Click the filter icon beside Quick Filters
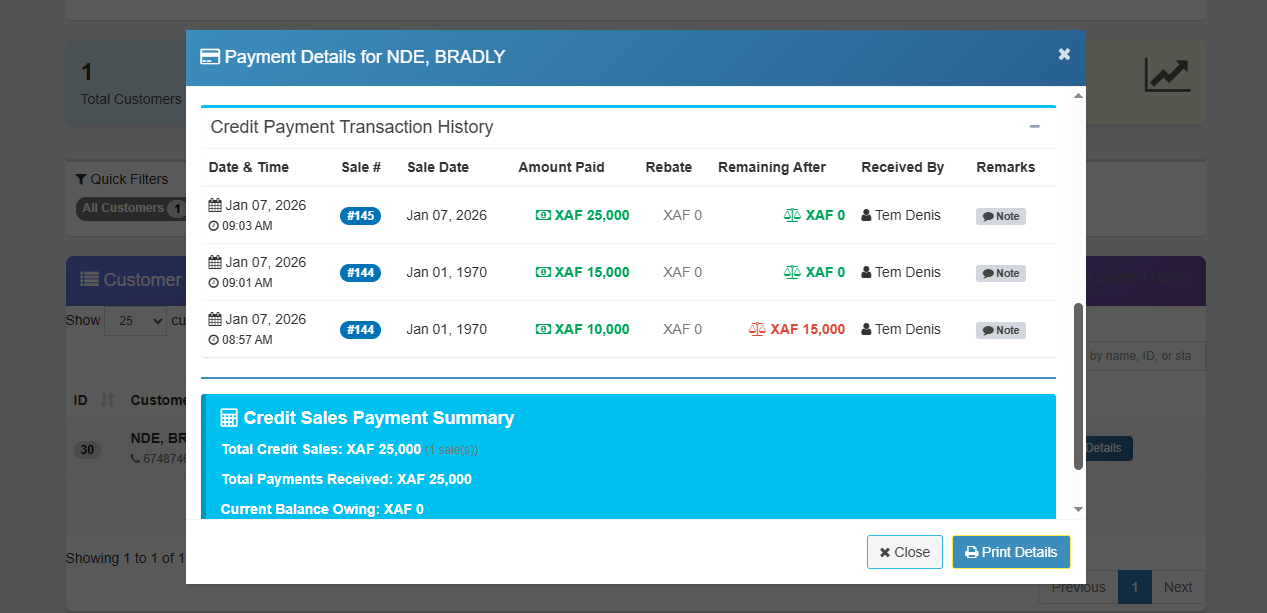The height and width of the screenshot is (613, 1267). (x=82, y=179)
